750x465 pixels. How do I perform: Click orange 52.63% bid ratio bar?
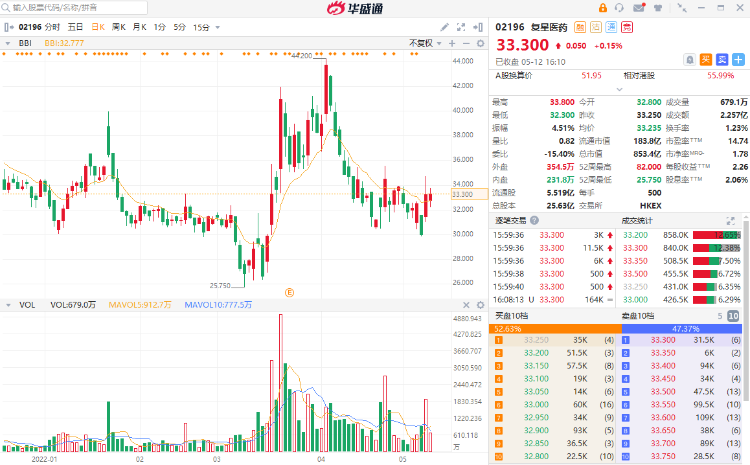[555, 329]
